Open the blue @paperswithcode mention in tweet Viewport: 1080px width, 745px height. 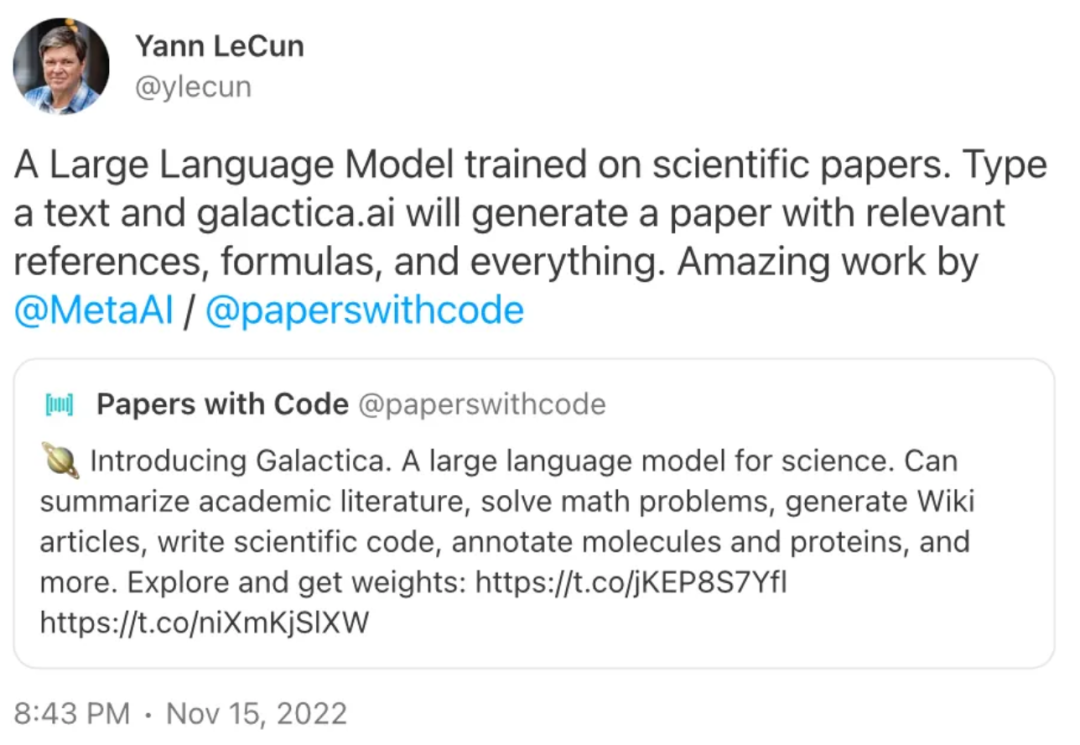point(364,311)
